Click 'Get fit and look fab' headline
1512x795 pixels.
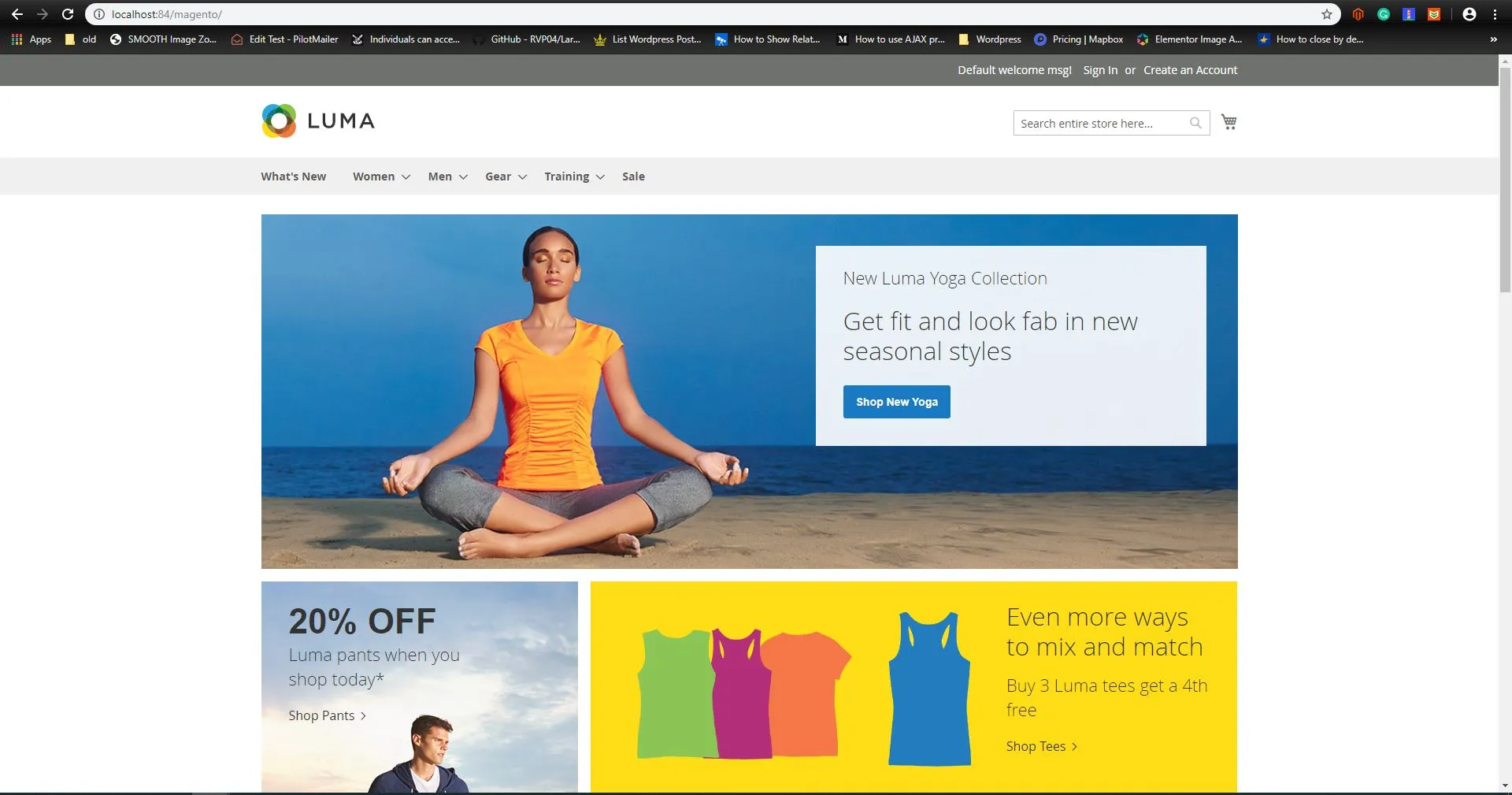click(x=991, y=336)
